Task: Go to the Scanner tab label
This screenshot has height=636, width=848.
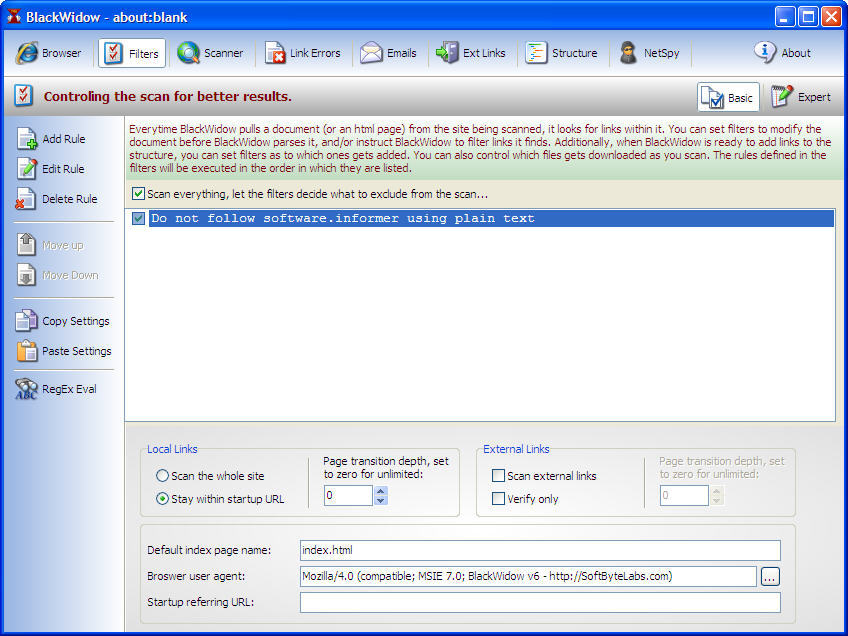Action: click(x=223, y=53)
